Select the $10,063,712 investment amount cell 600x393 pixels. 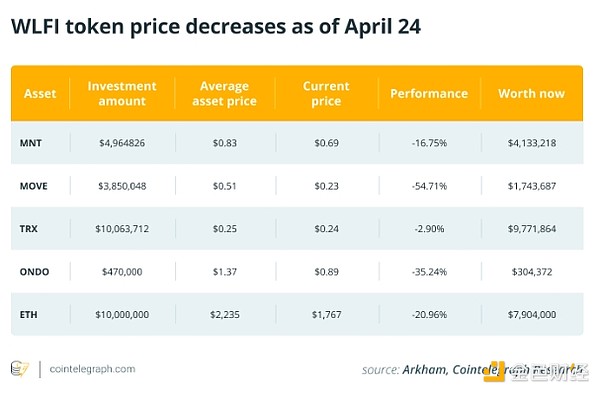122,229
